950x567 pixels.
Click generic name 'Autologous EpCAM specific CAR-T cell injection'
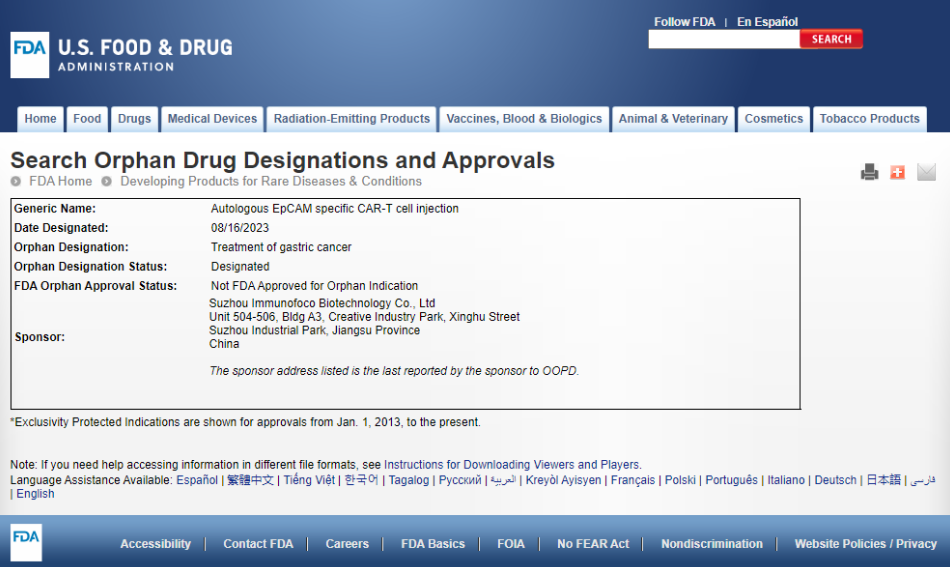coord(334,208)
